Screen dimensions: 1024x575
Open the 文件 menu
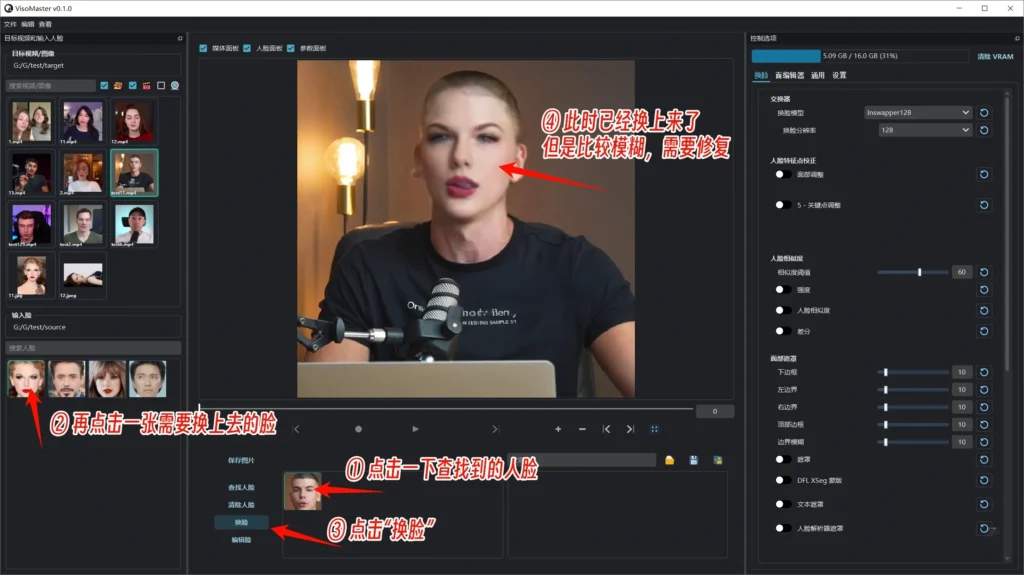pos(10,24)
